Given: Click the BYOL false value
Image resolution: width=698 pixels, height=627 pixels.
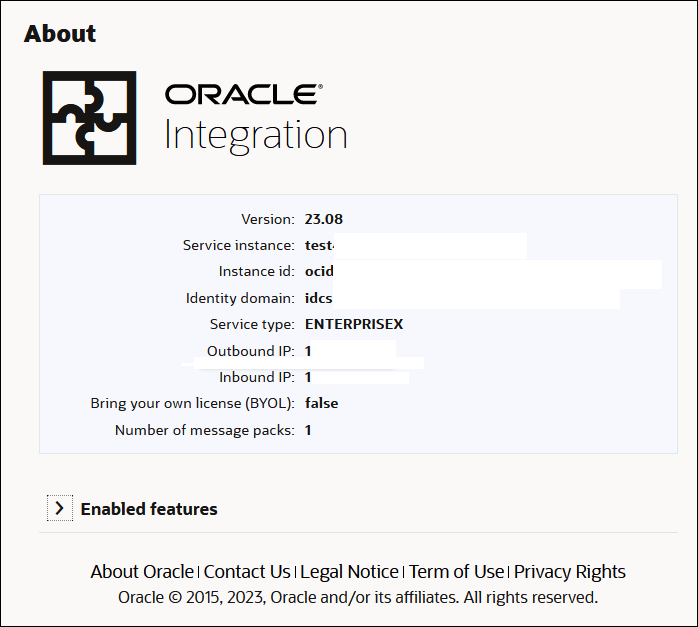Looking at the screenshot, I should click(x=322, y=403).
